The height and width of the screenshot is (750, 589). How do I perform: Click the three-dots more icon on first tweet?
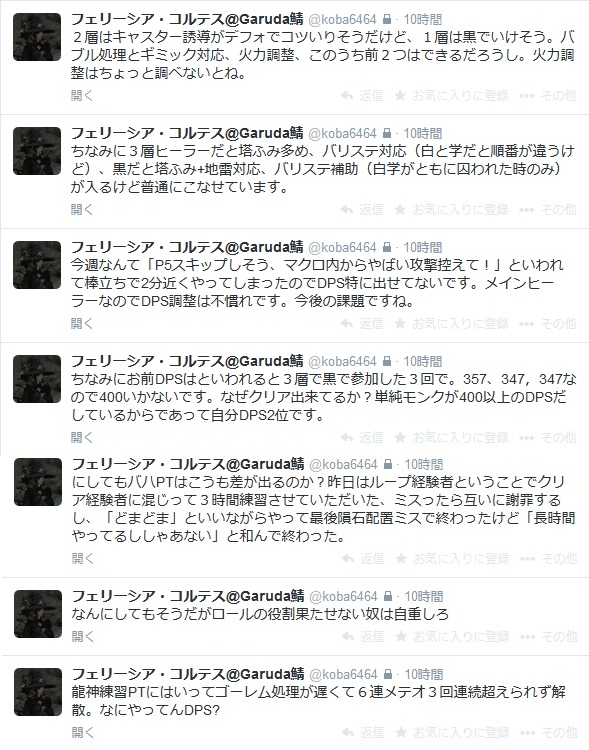[x=526, y=96]
